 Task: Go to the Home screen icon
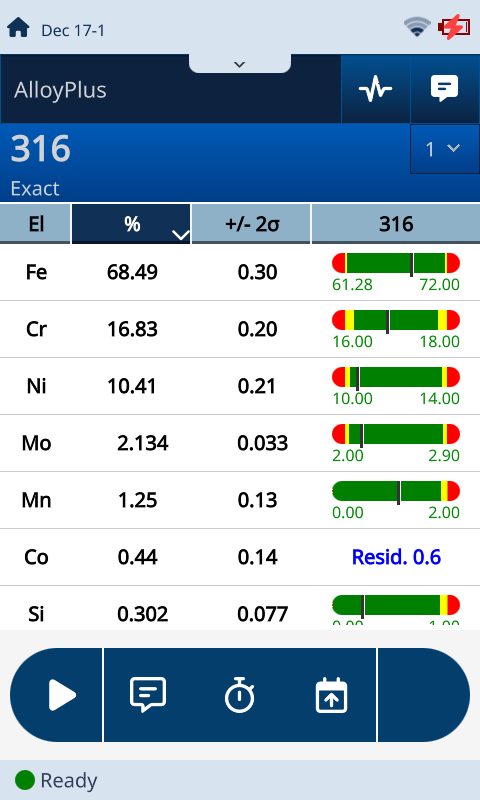pos(18,28)
